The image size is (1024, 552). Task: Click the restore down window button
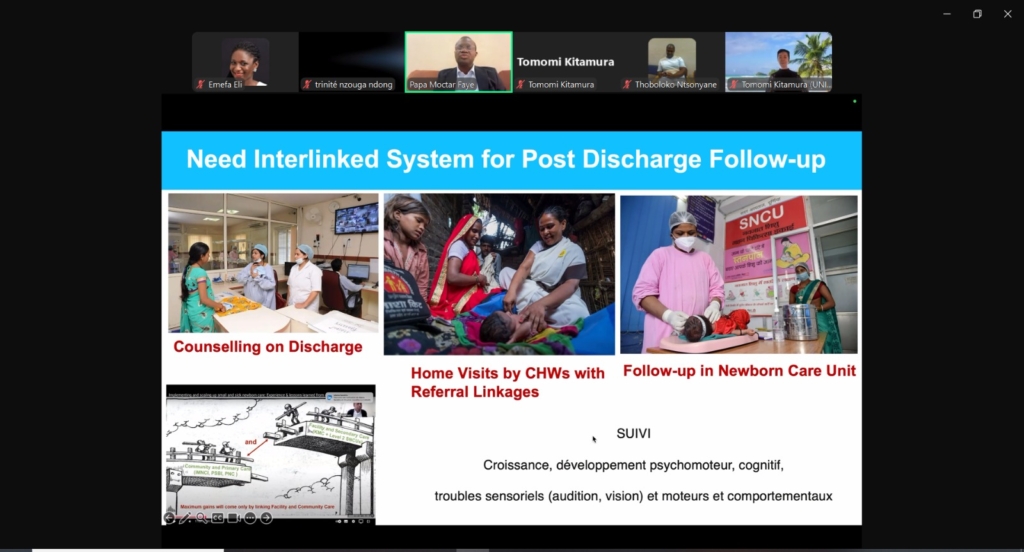[977, 14]
